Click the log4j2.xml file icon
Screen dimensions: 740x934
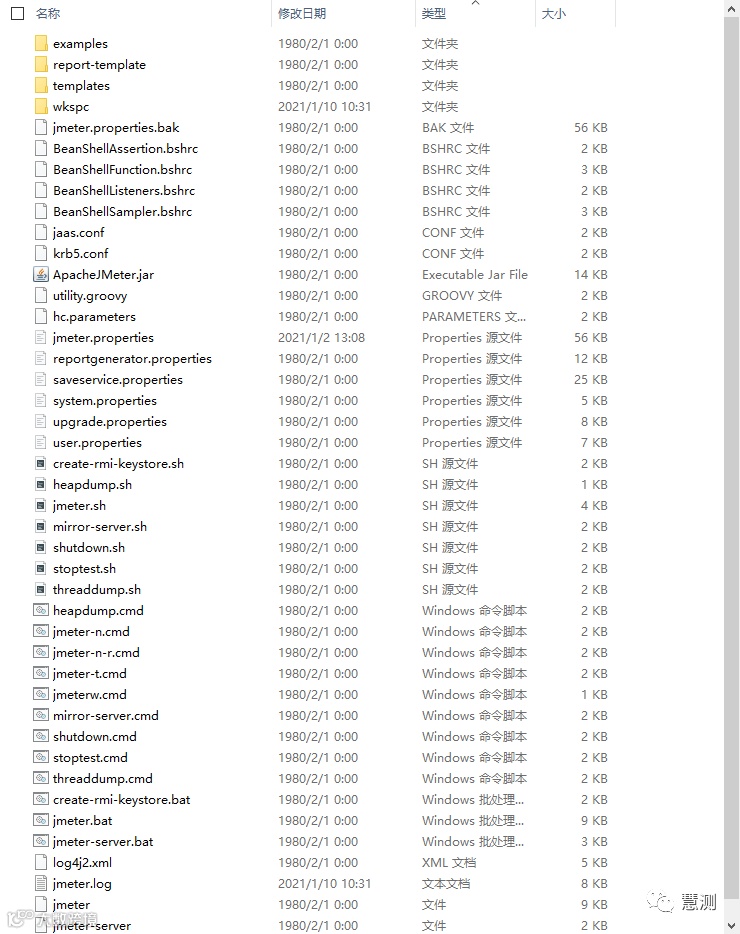pos(41,863)
